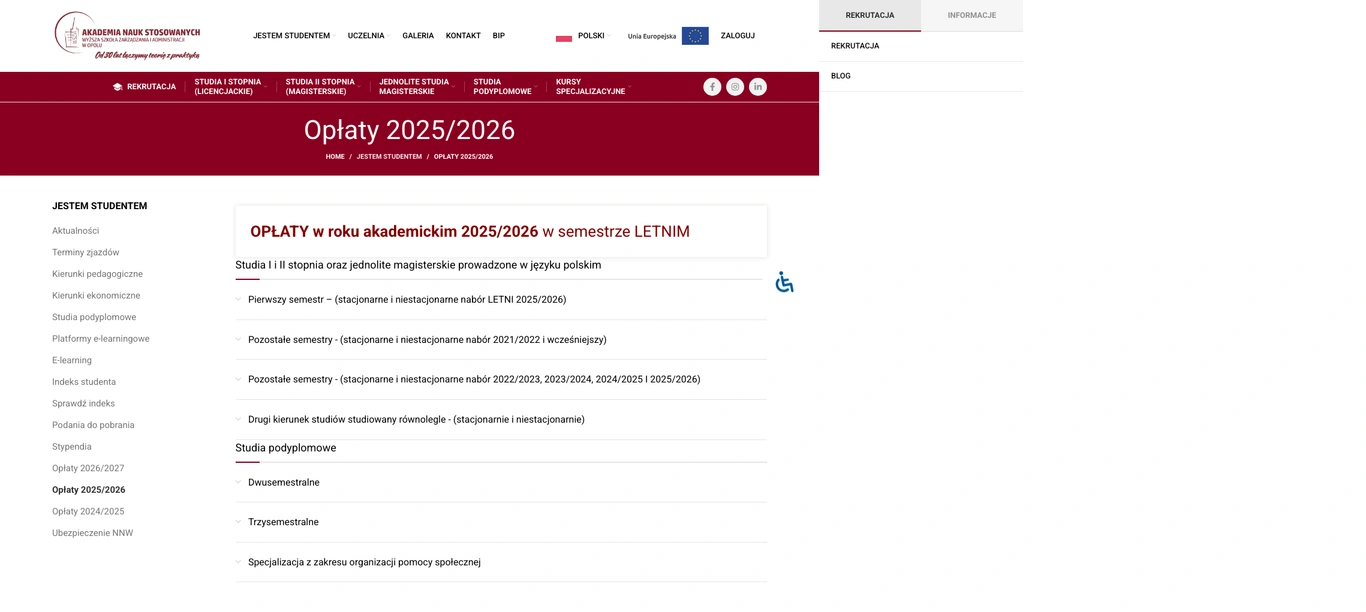Open the Kontakt menu item
Screen dimensions: 1366x612
(x=463, y=36)
